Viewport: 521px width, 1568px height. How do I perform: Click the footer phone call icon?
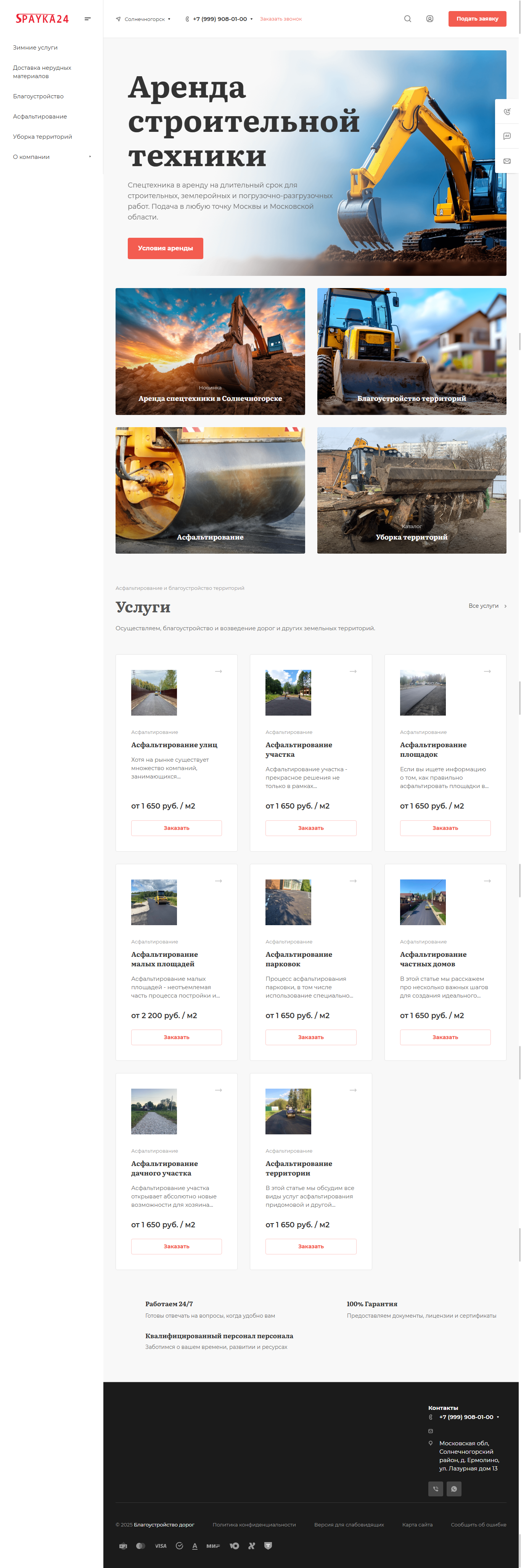436,1489
